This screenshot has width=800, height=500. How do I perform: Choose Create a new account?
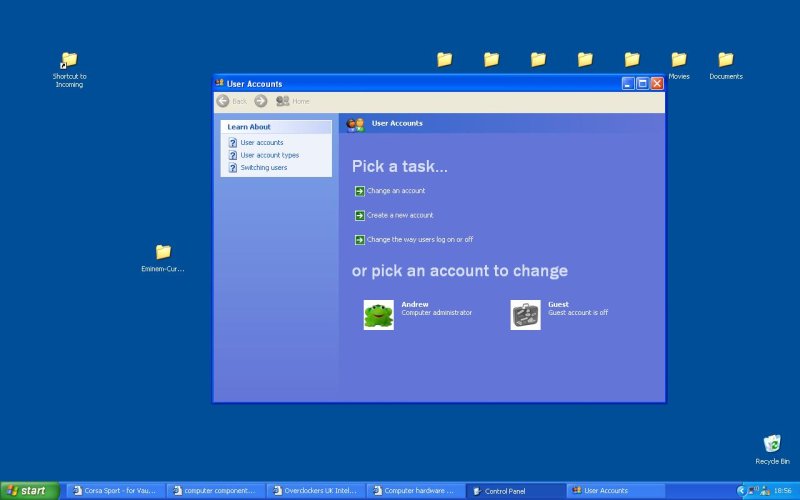(x=400, y=215)
